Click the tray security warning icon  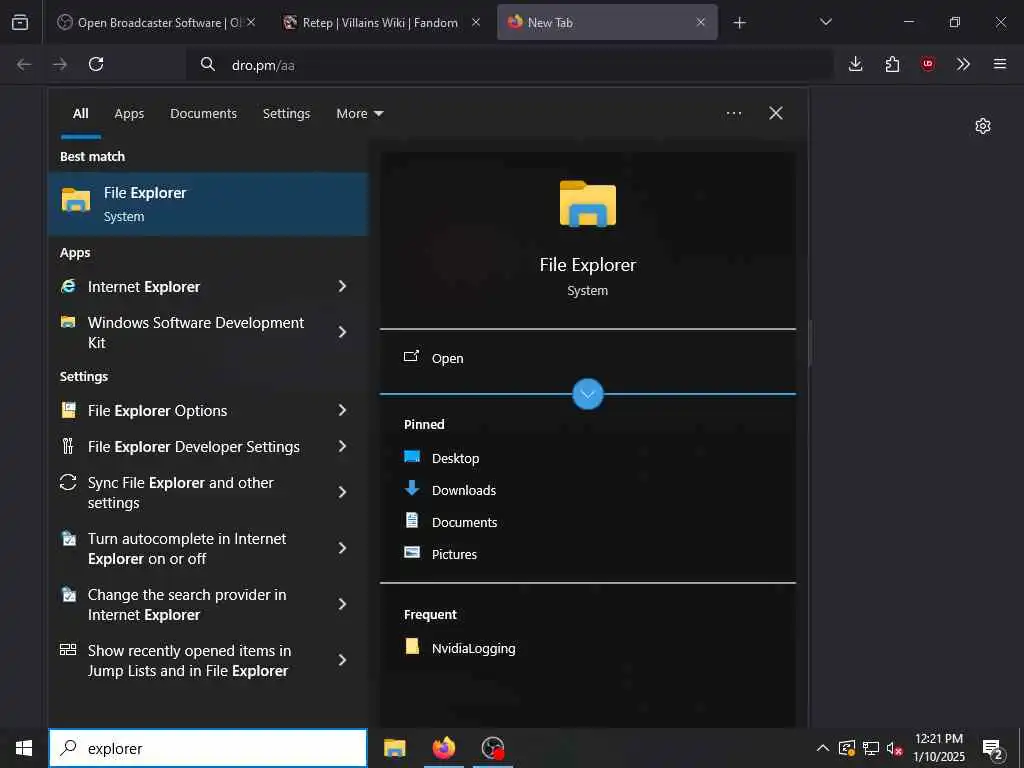(x=847, y=748)
